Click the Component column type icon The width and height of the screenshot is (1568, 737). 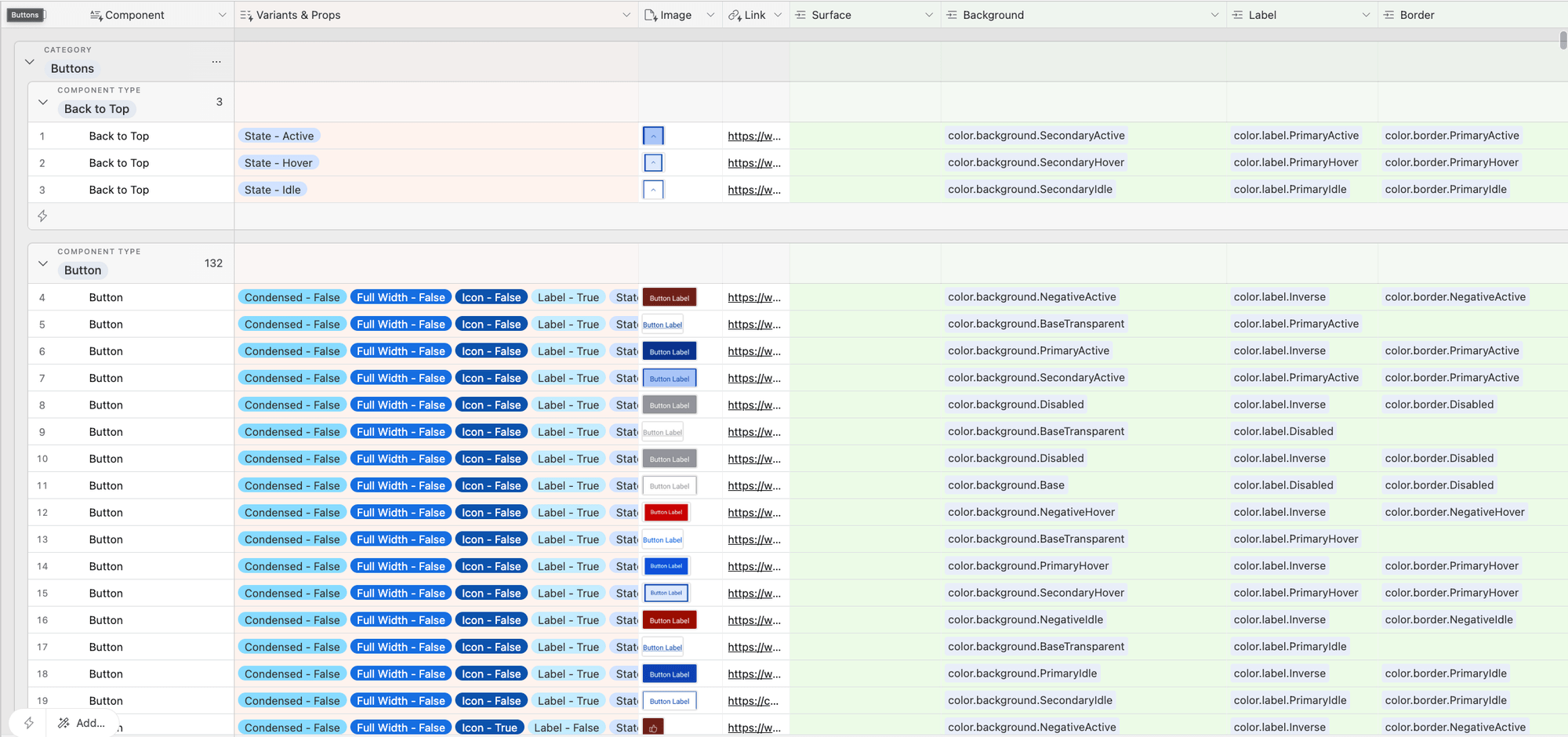pos(96,15)
